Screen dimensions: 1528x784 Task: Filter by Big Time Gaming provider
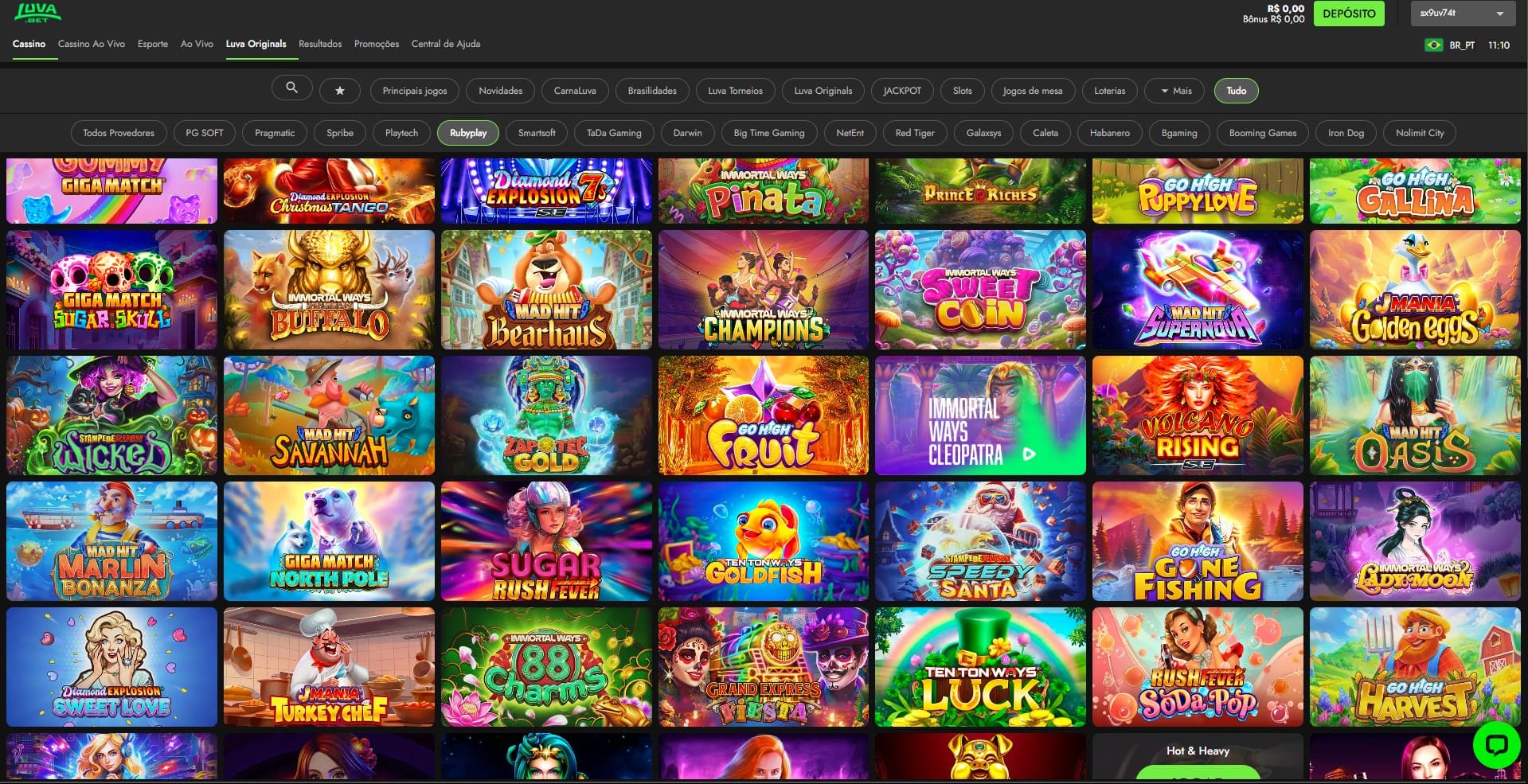click(769, 133)
